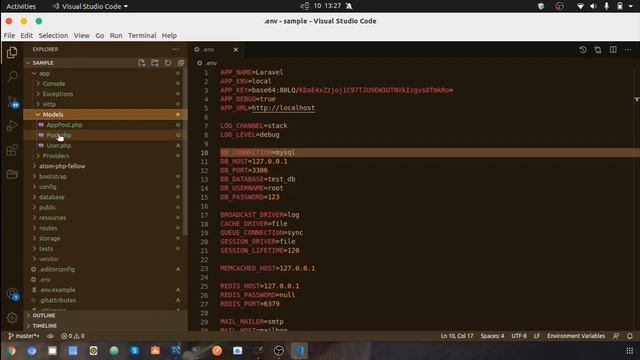The width and height of the screenshot is (640, 360).
Task: Click the New File icon in the SAMPLE header
Action: 142,63
